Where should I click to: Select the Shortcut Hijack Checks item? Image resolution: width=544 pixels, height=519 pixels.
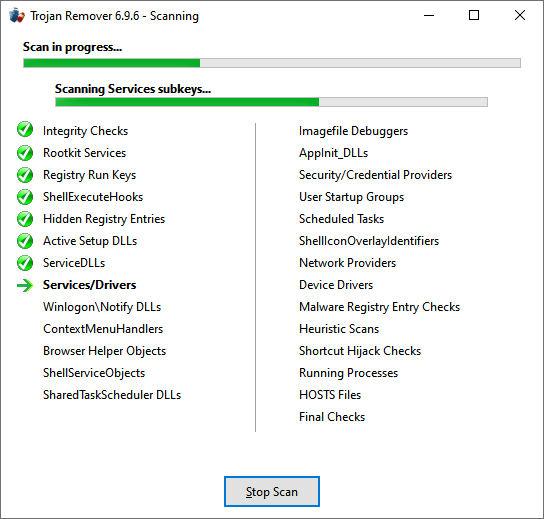pos(360,351)
